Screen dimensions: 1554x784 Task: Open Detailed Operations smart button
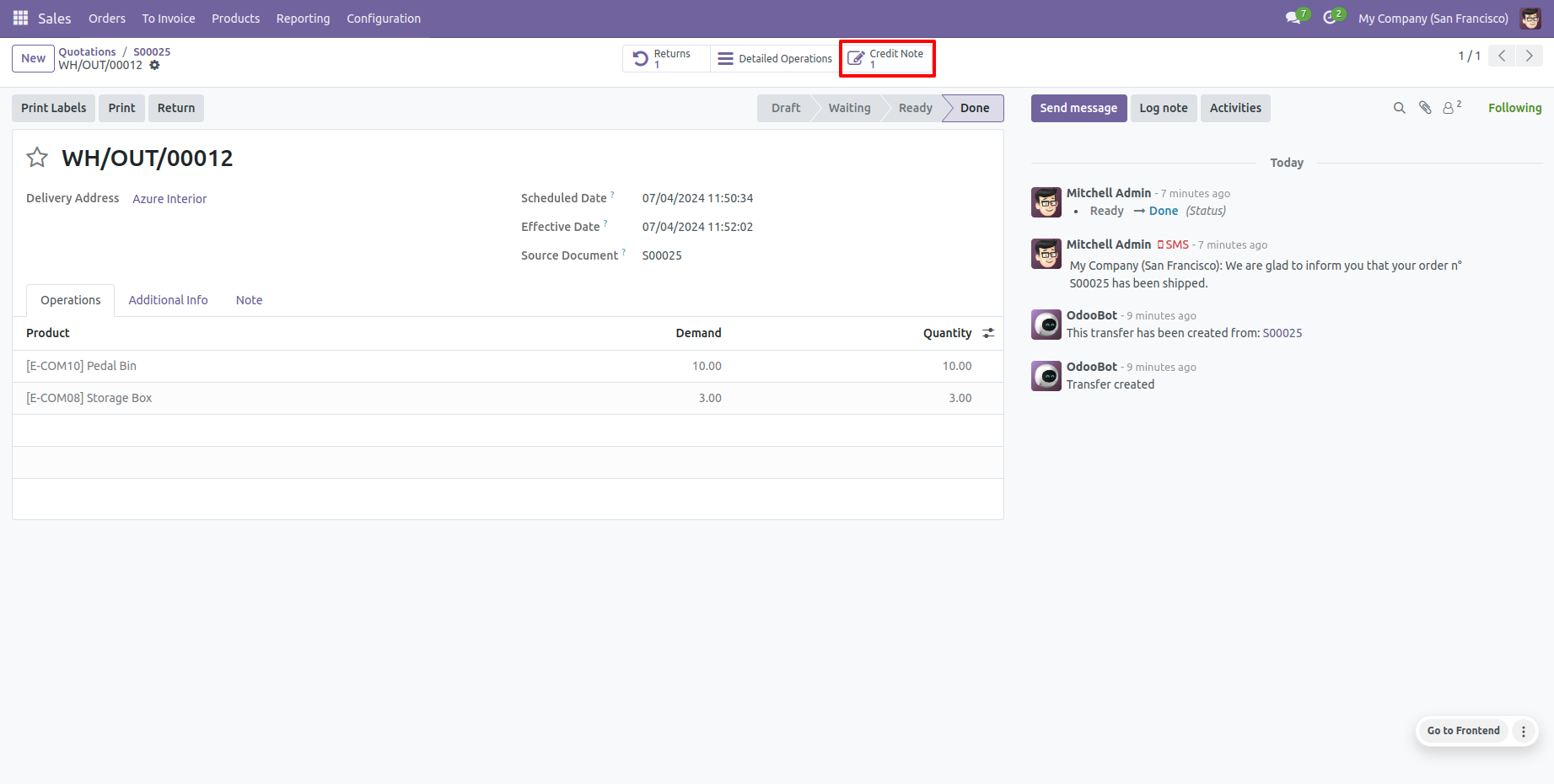[776, 58]
